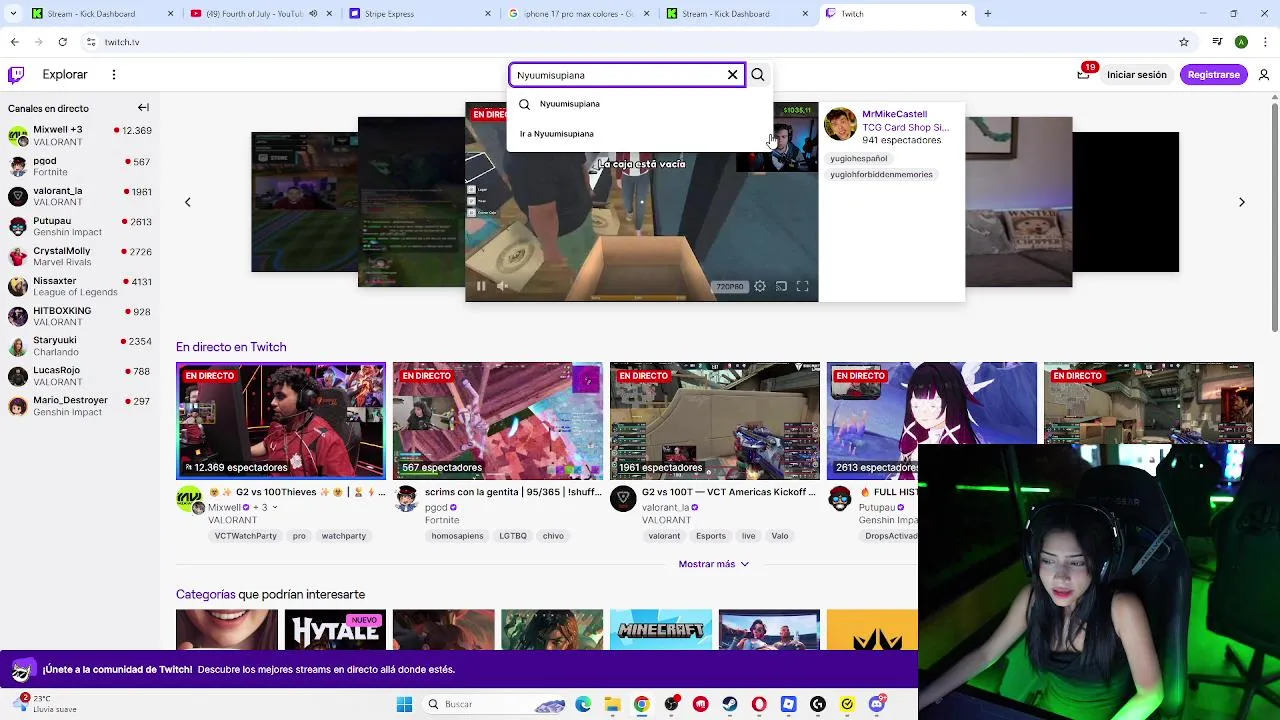Switch to first Stream - Kick Dashboard tab
The width and height of the screenshot is (1280, 720).
pyautogui.click(x=98, y=14)
